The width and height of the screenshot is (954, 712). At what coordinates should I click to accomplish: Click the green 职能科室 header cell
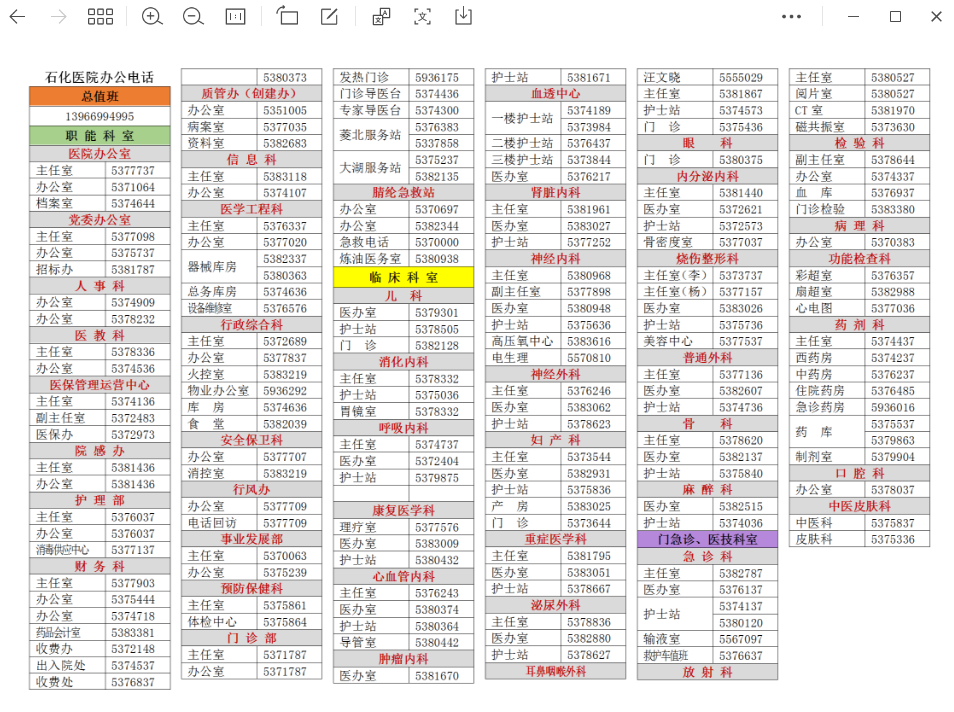tap(99, 136)
